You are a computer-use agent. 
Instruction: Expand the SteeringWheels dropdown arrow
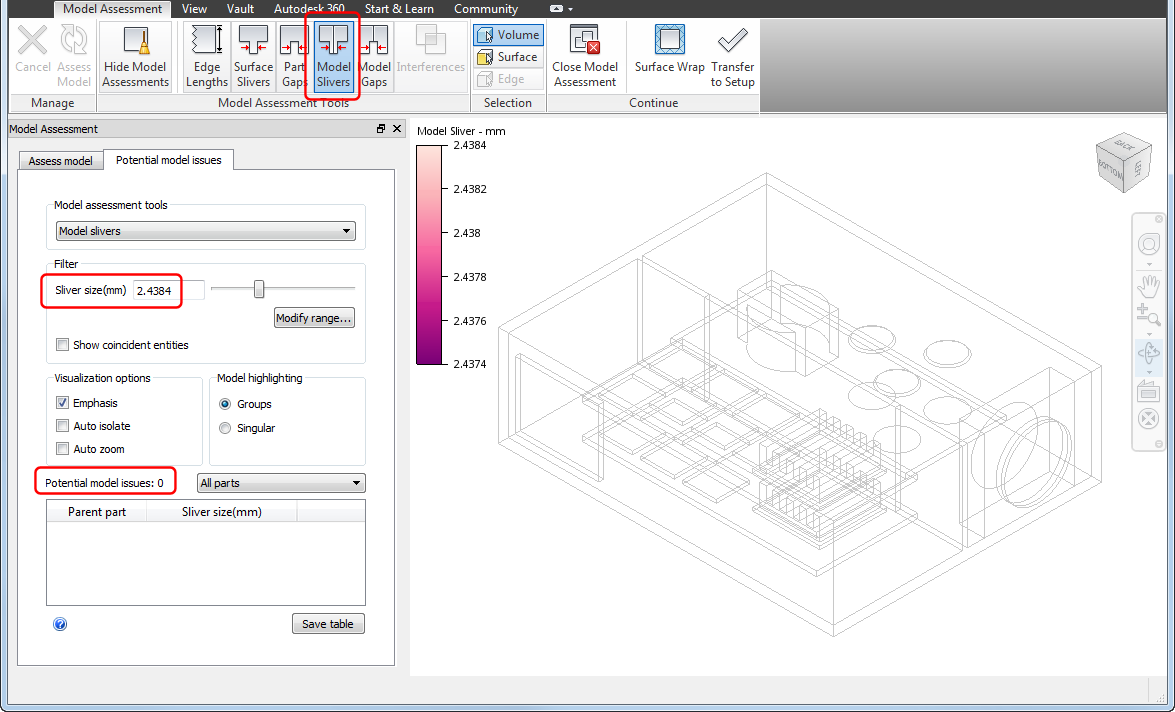[x=1149, y=264]
